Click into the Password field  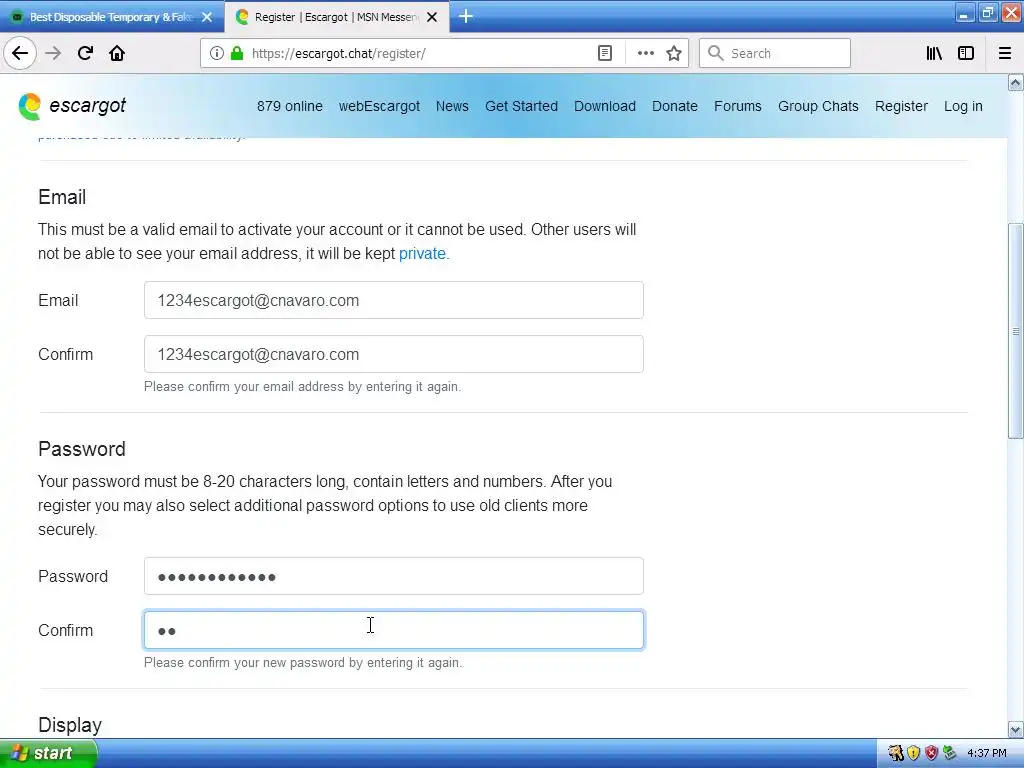[x=394, y=576]
